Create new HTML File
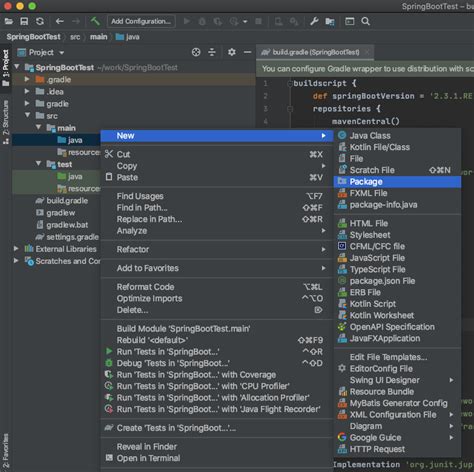This screenshot has width=474, height=472. (397, 223)
